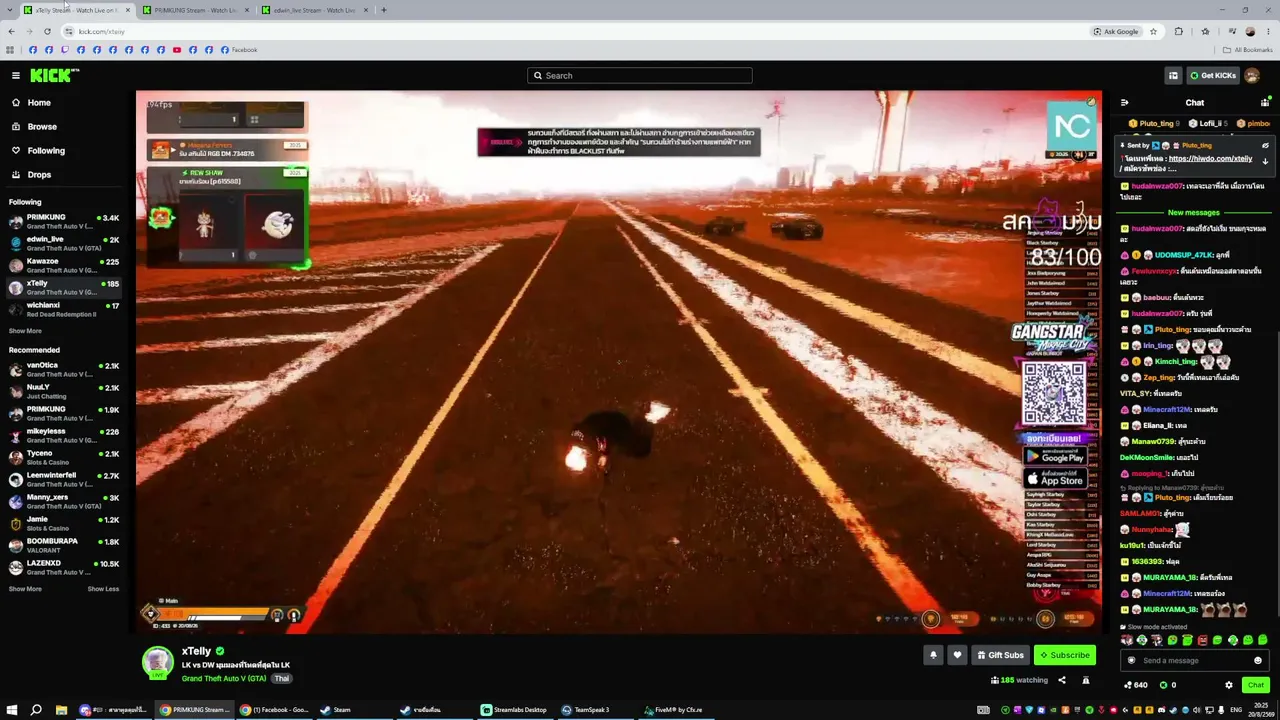Report the stream via the siren icon
The width and height of the screenshot is (1280, 720).
click(1087, 680)
